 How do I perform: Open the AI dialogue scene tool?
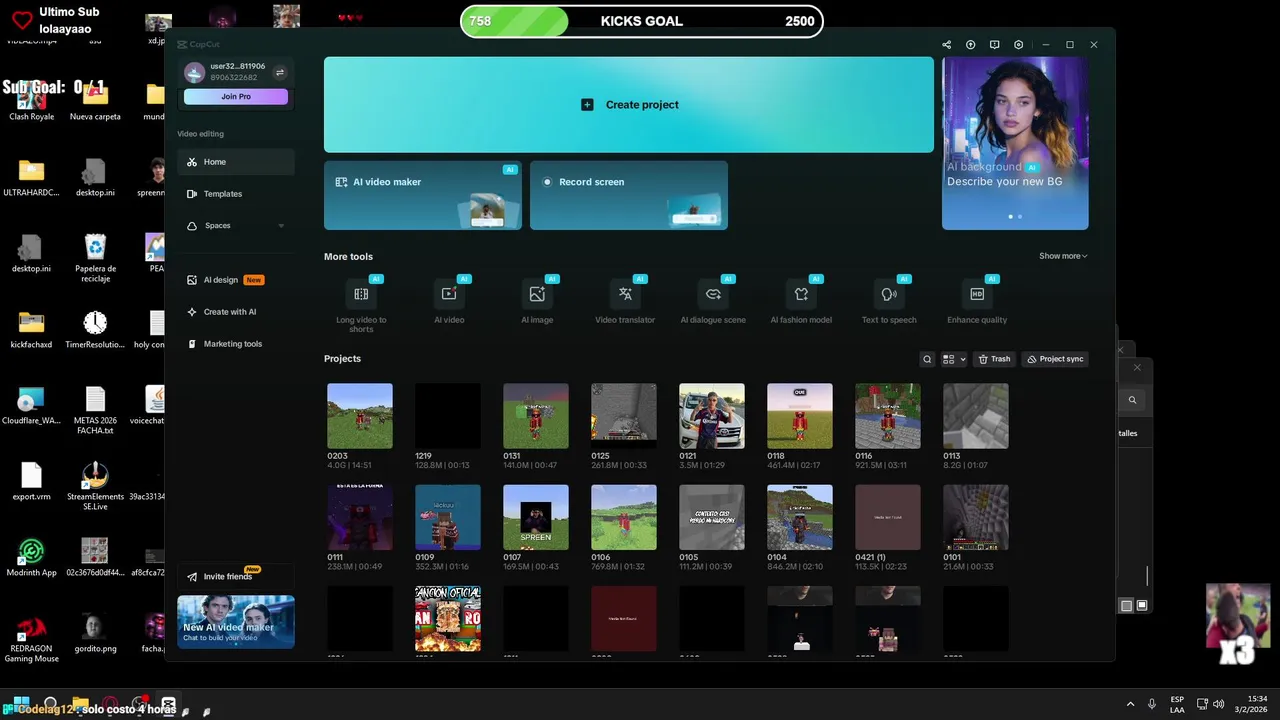(x=713, y=294)
